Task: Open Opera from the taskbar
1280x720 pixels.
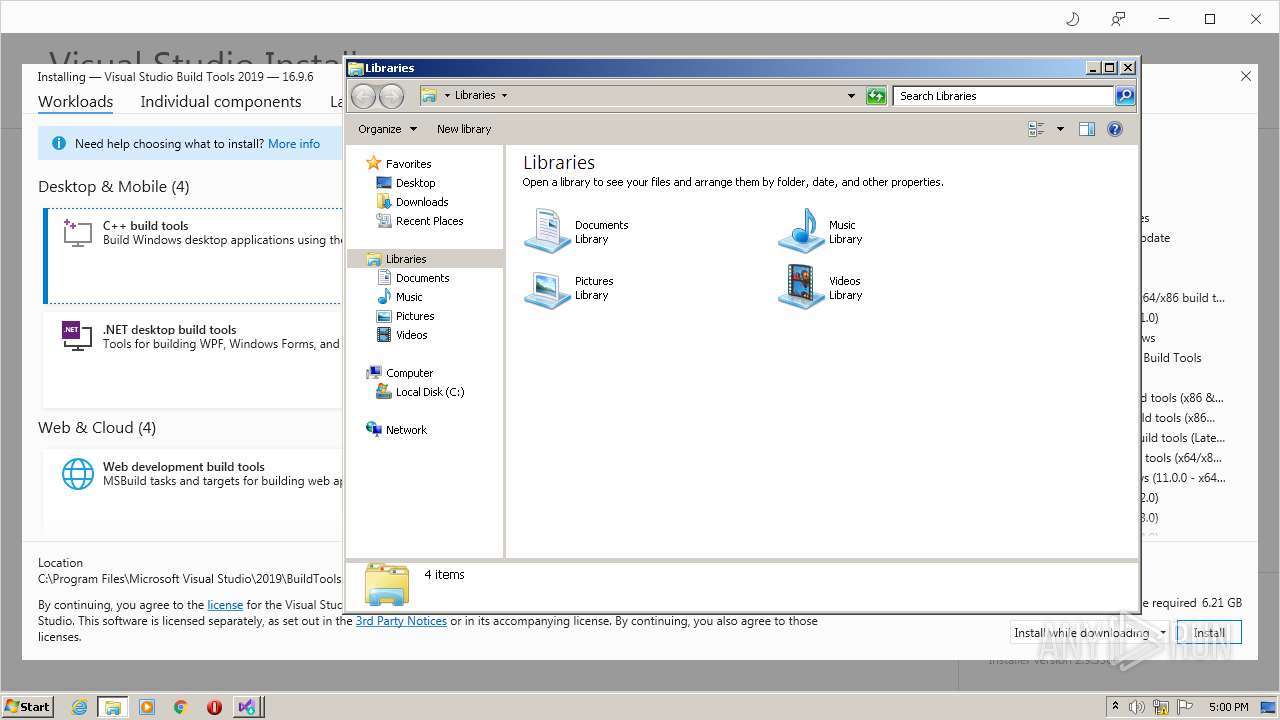Action: (x=214, y=707)
